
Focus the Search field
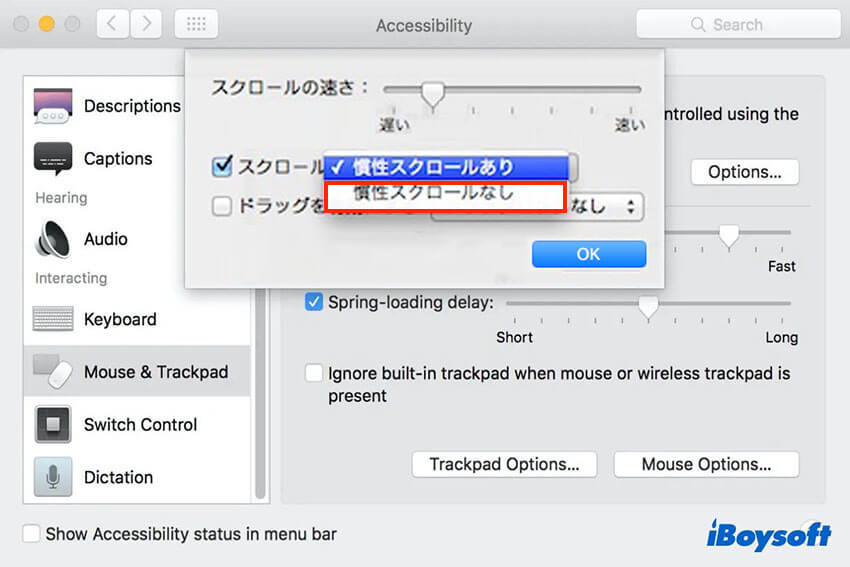click(x=738, y=24)
